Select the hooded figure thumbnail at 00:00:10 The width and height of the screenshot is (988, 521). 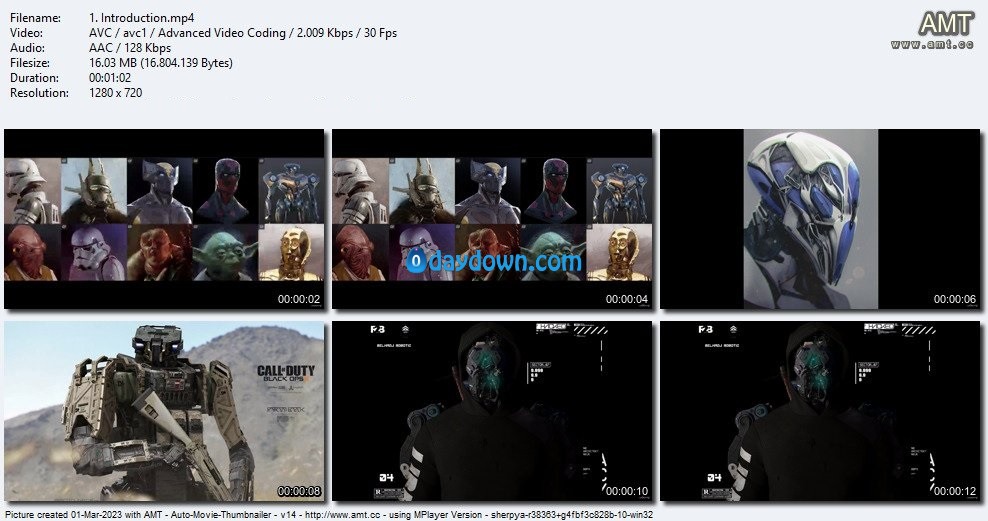492,411
